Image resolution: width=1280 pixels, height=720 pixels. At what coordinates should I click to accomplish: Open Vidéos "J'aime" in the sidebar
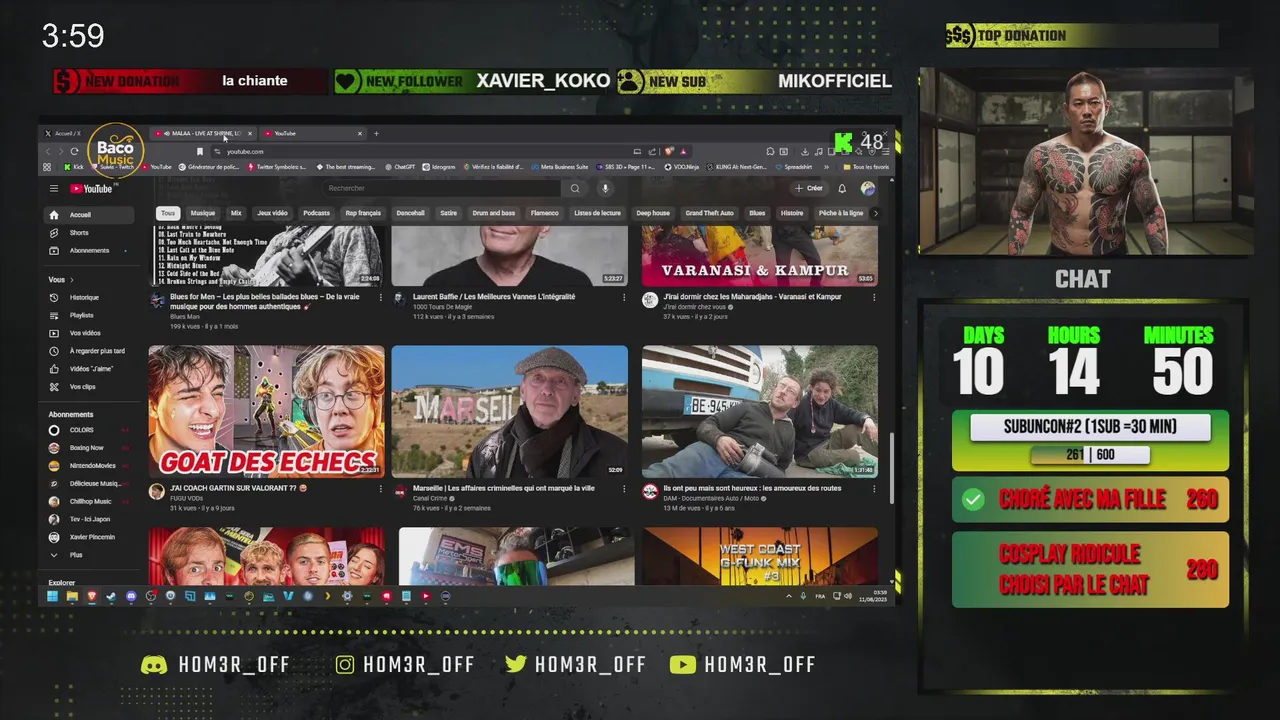click(89, 369)
